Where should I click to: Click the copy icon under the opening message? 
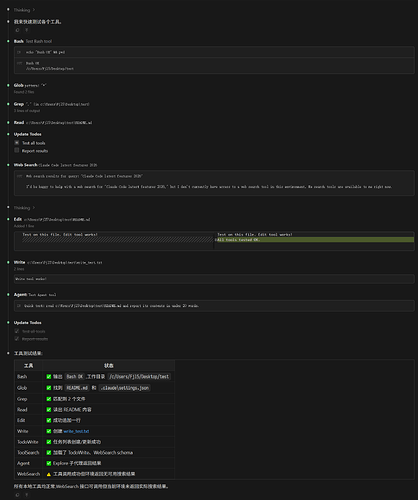point(17,30)
